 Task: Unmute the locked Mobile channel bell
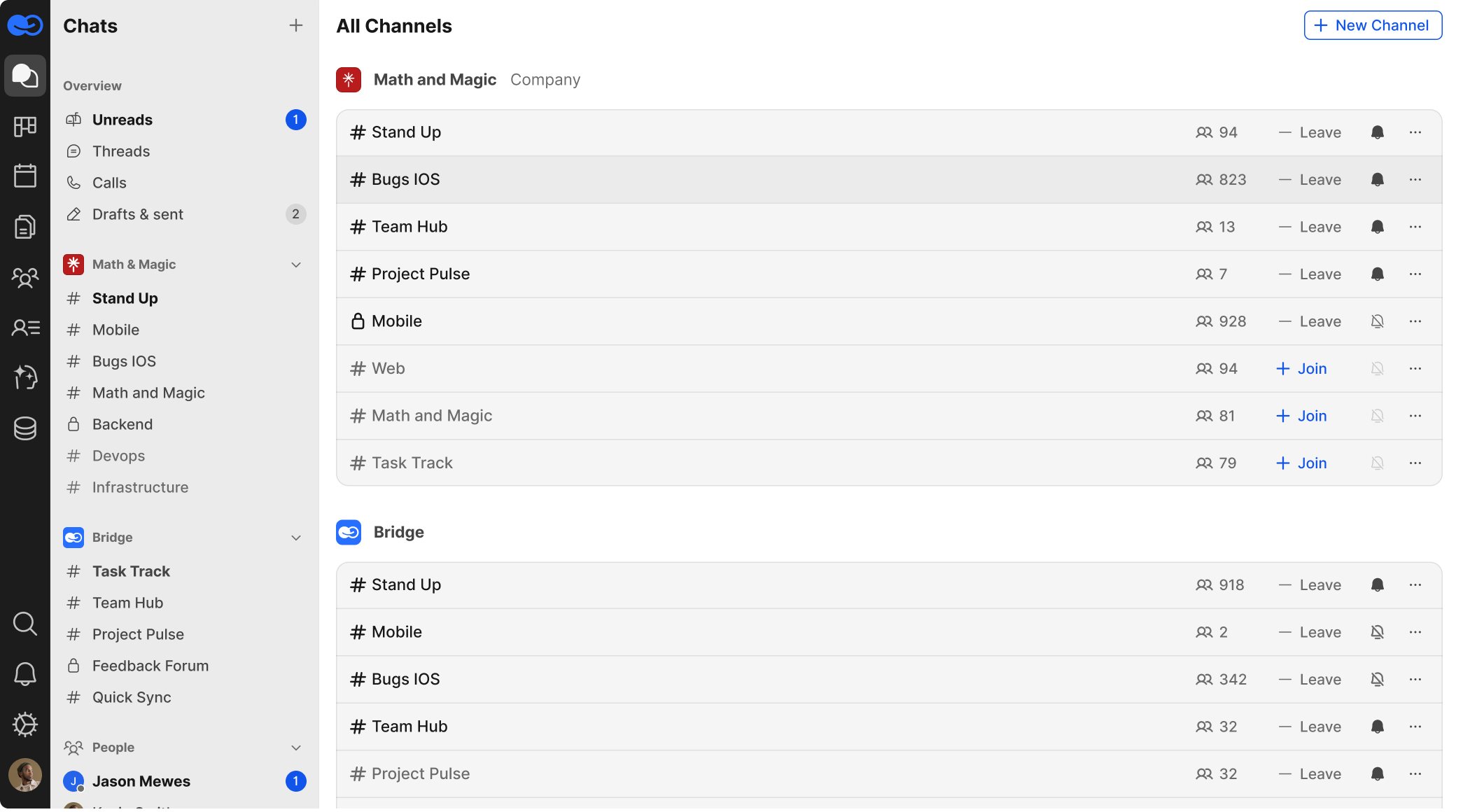[1377, 321]
